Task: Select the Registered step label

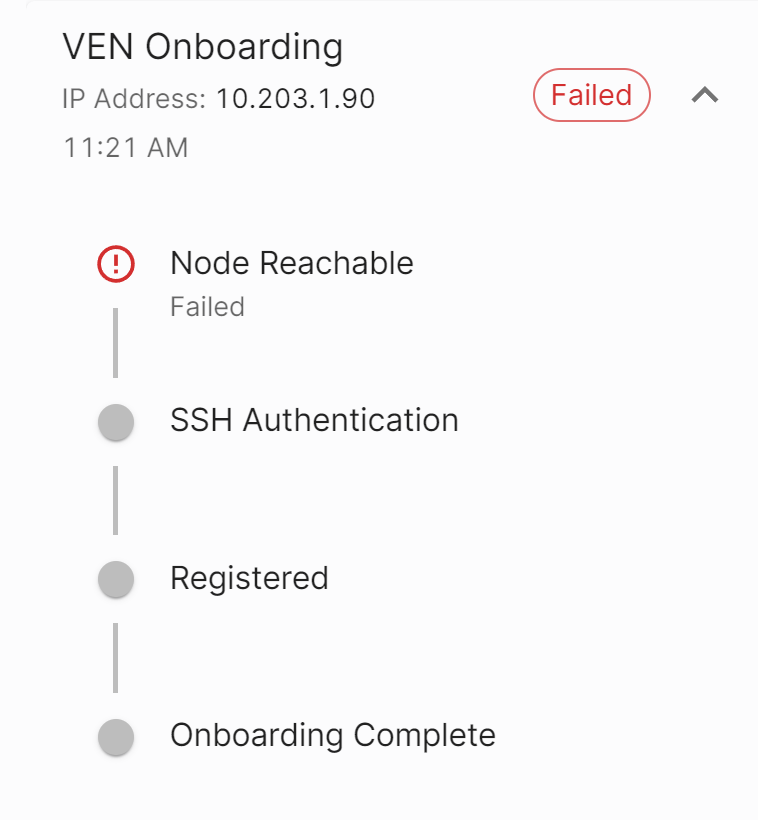Action: 249,578
